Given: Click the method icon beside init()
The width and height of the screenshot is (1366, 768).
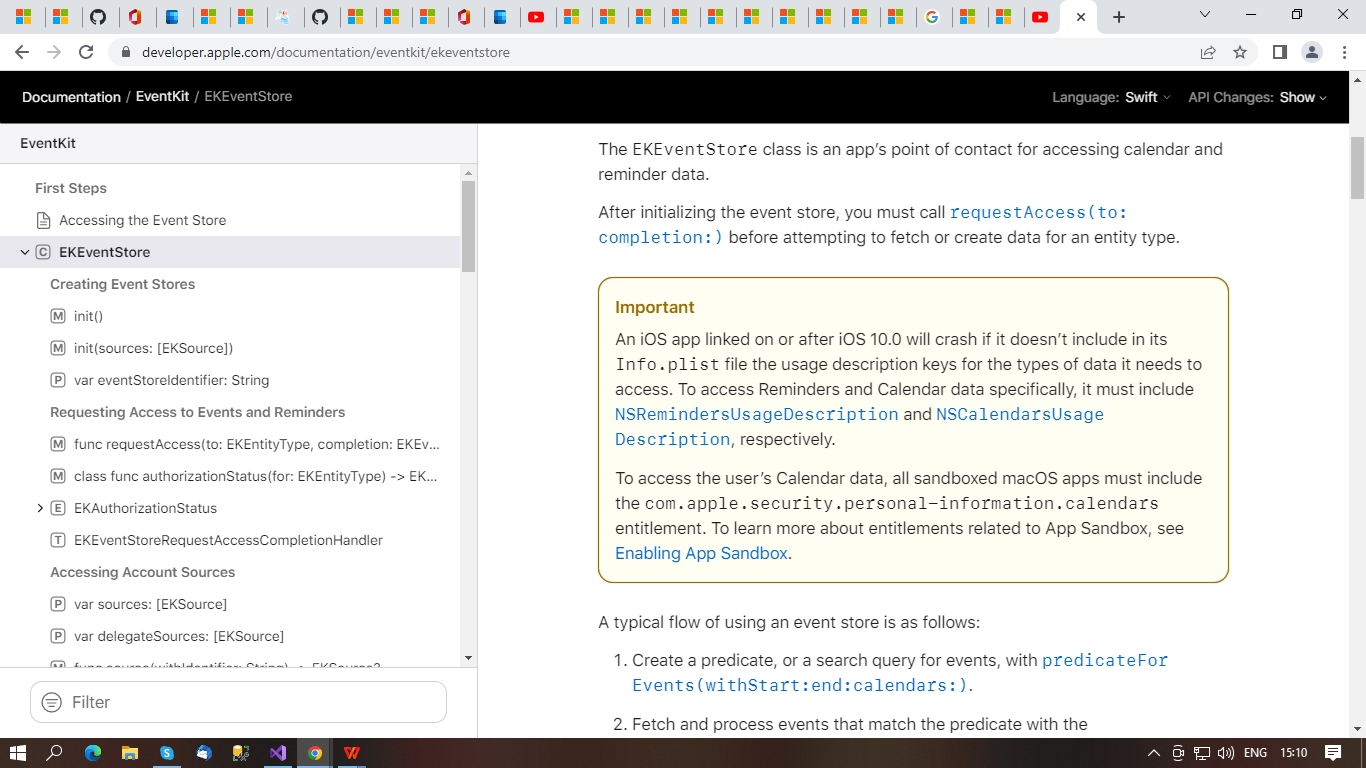Looking at the screenshot, I should point(58,316).
